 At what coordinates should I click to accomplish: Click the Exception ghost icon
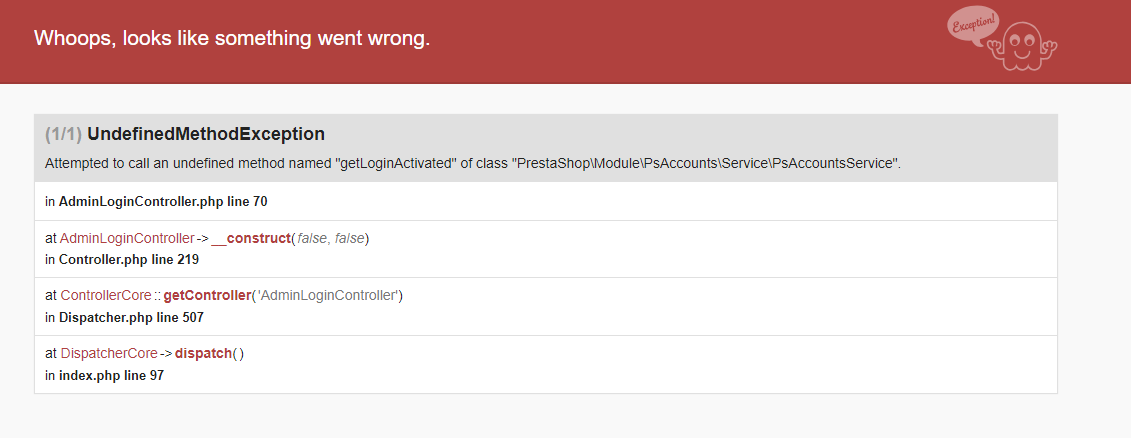pyautogui.click(x=1023, y=46)
